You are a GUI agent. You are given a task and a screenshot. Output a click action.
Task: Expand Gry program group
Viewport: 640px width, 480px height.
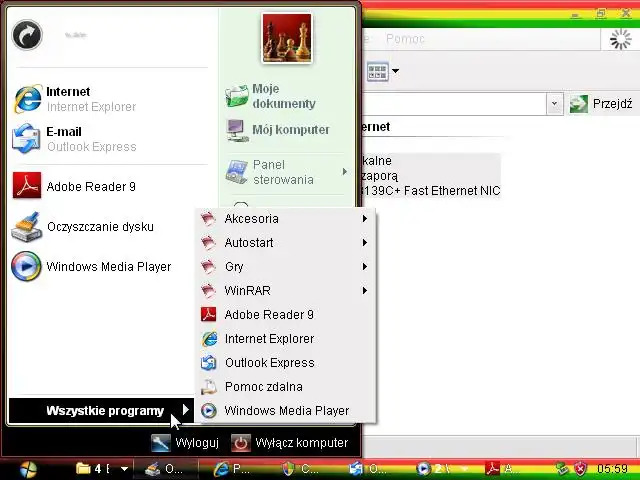point(285,267)
